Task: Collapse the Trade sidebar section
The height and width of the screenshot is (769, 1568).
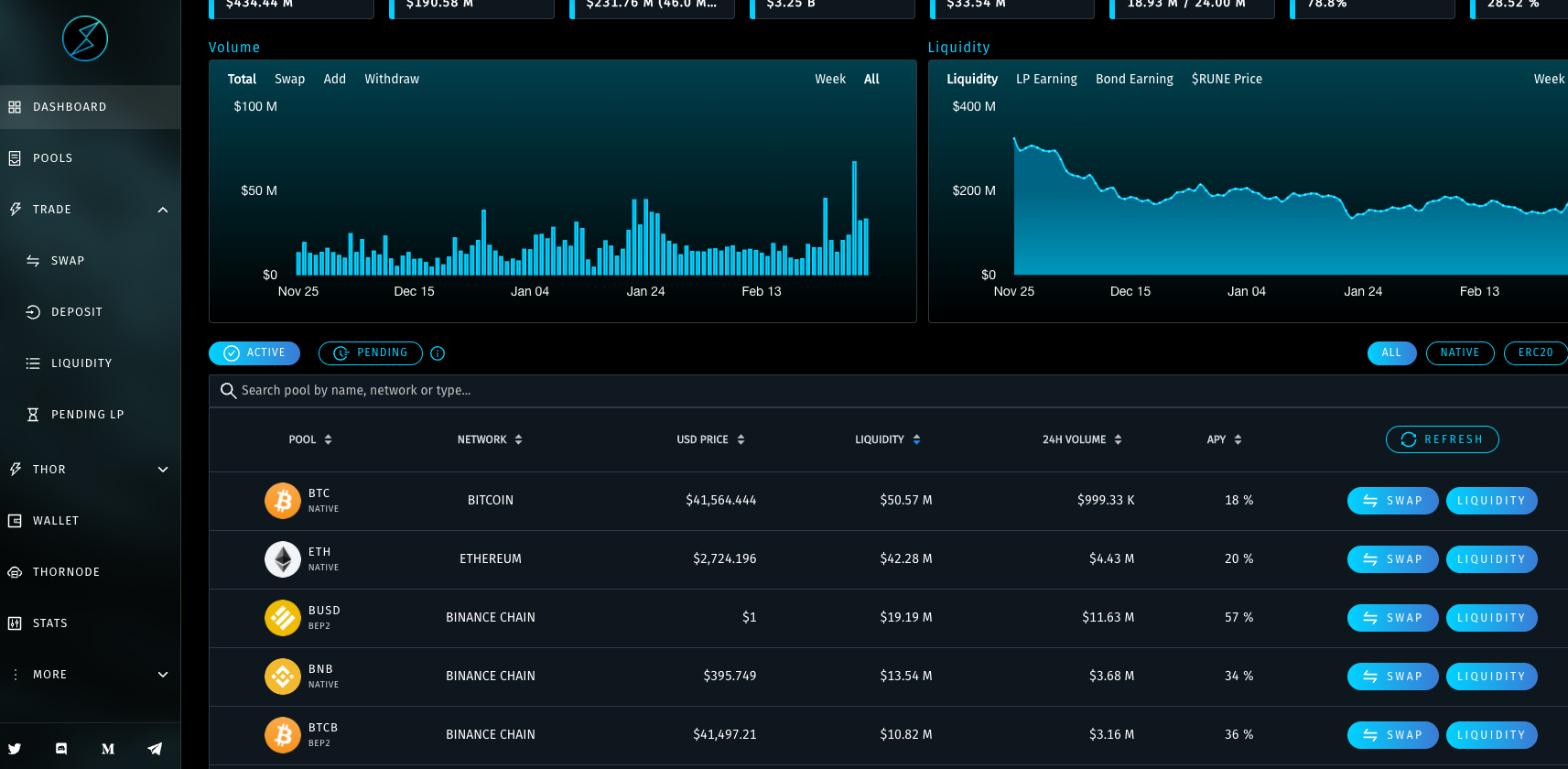Action: pyautogui.click(x=163, y=210)
